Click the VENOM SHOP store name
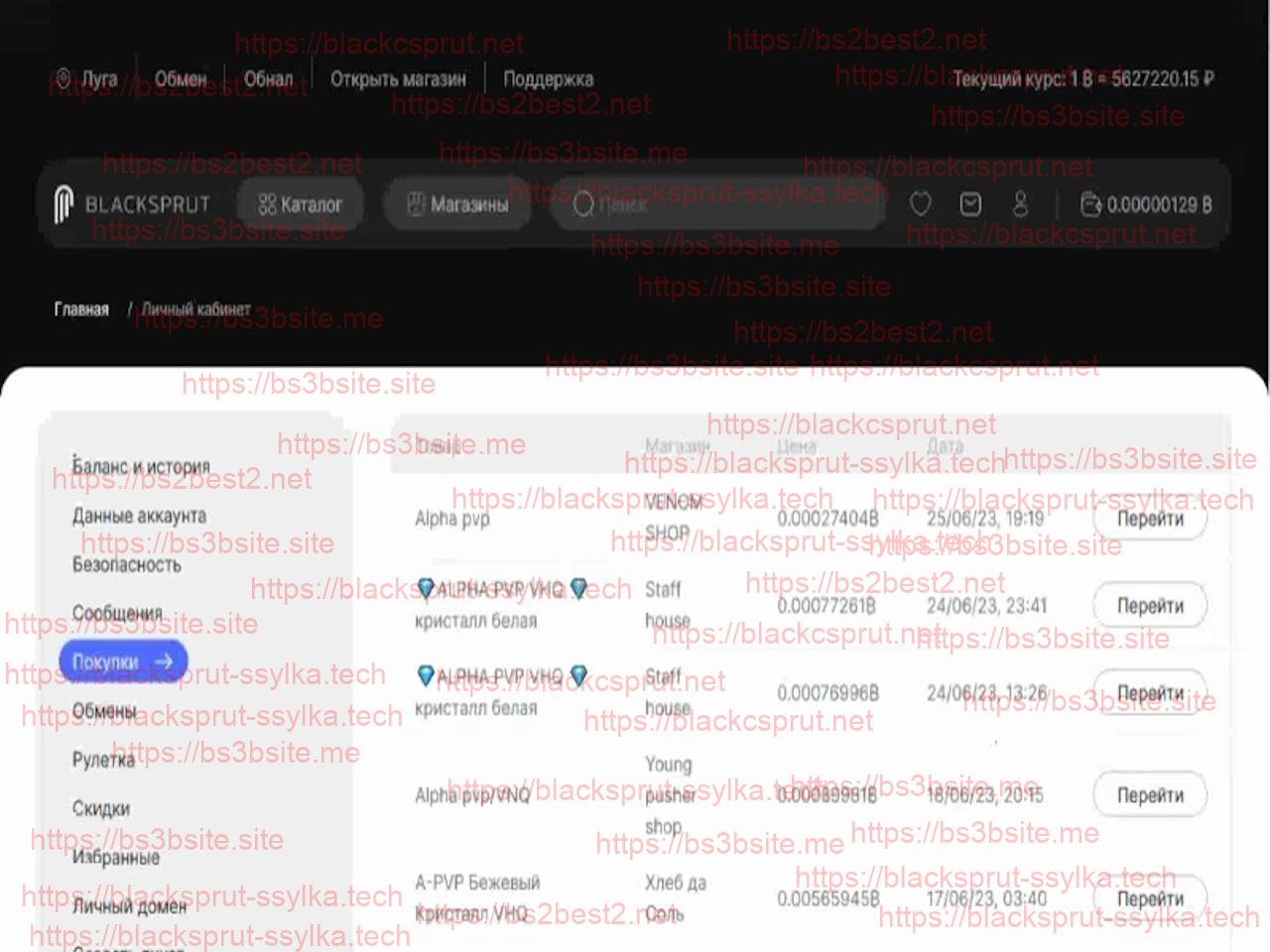This screenshot has height=952, width=1270. click(674, 518)
